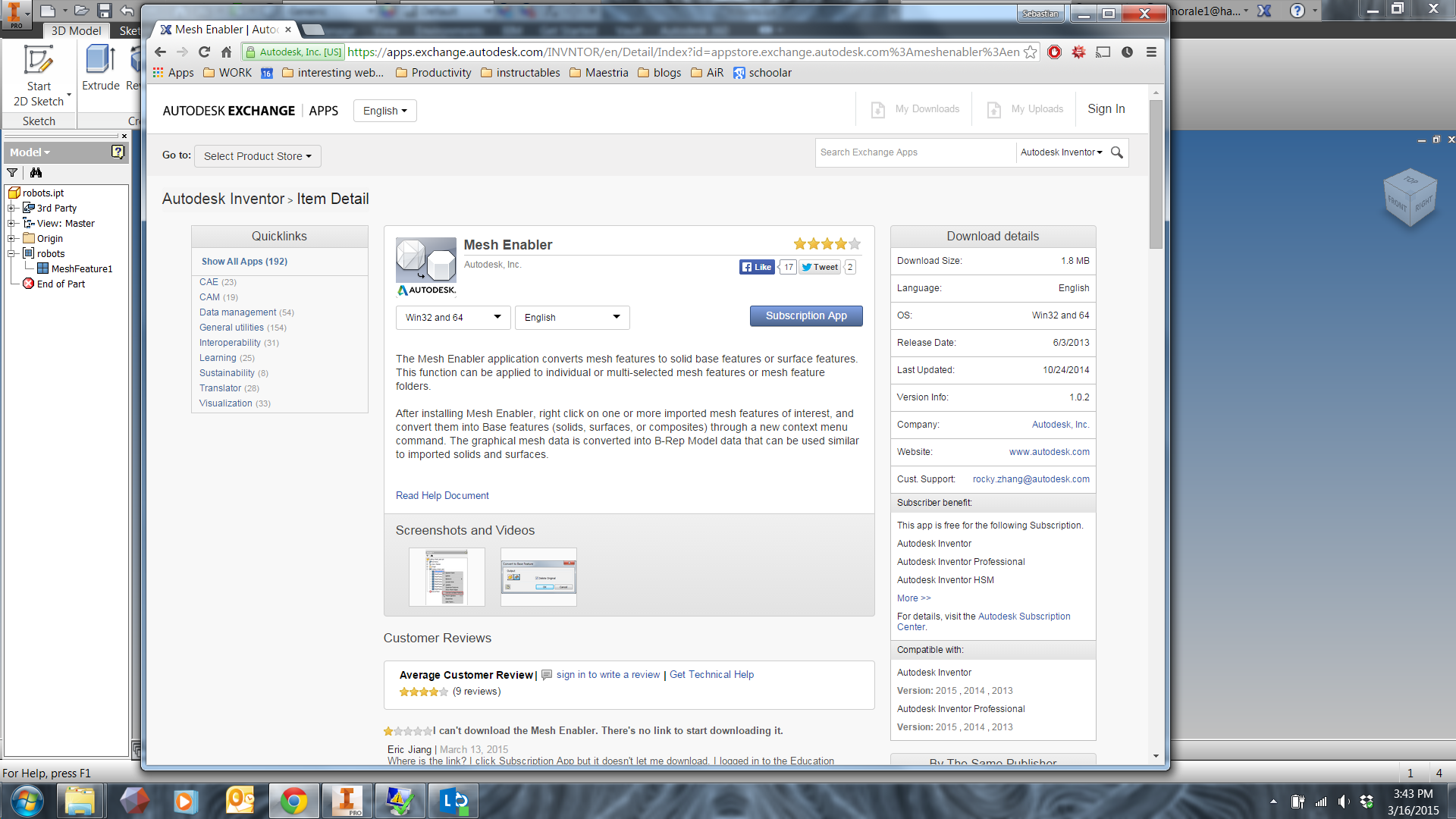The image size is (1456, 819).
Task: Click the binoculars find icon in Model browser
Action: [36, 173]
